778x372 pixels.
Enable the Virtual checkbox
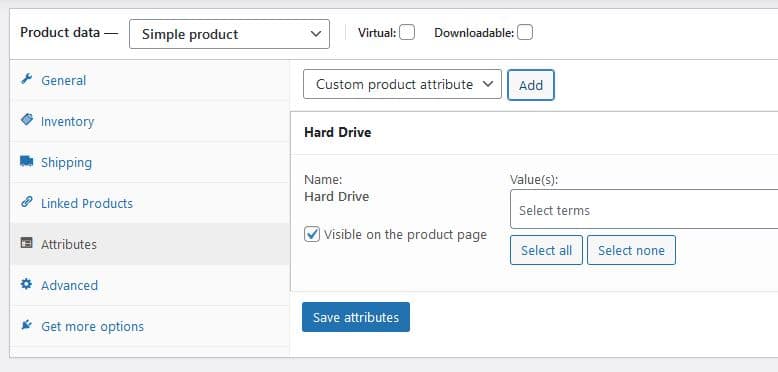[407, 33]
